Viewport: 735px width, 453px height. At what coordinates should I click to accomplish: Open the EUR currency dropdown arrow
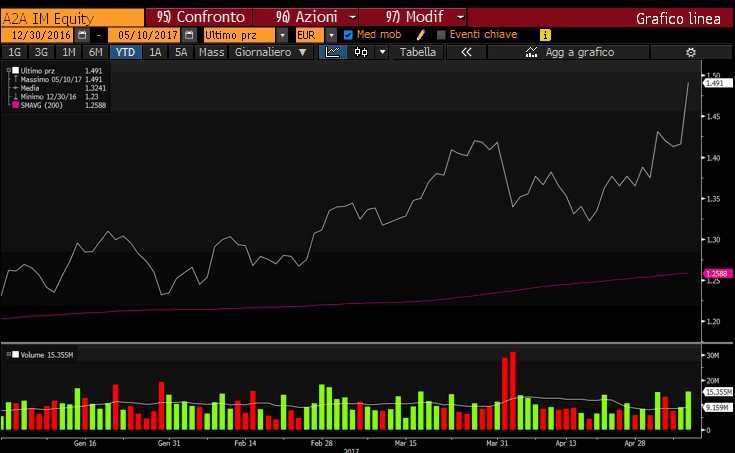(331, 35)
